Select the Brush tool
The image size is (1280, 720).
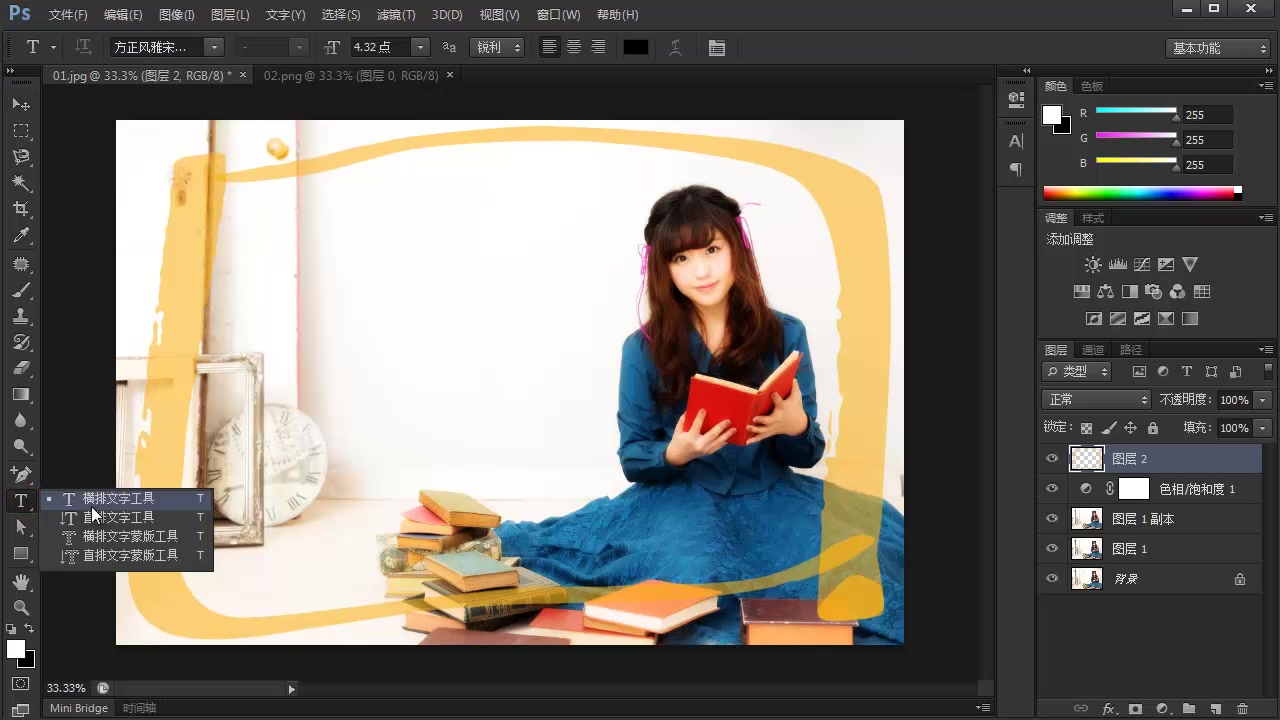click(20, 291)
